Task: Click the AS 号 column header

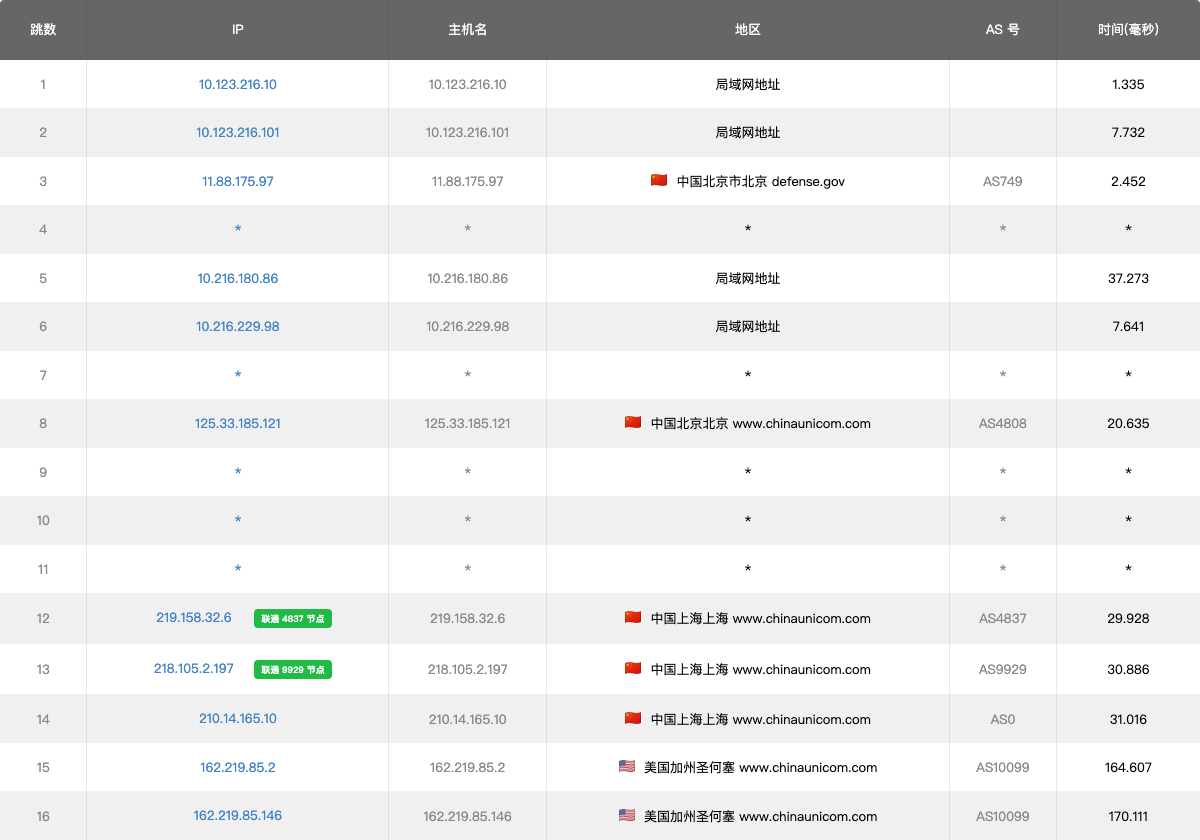Action: pos(1002,30)
